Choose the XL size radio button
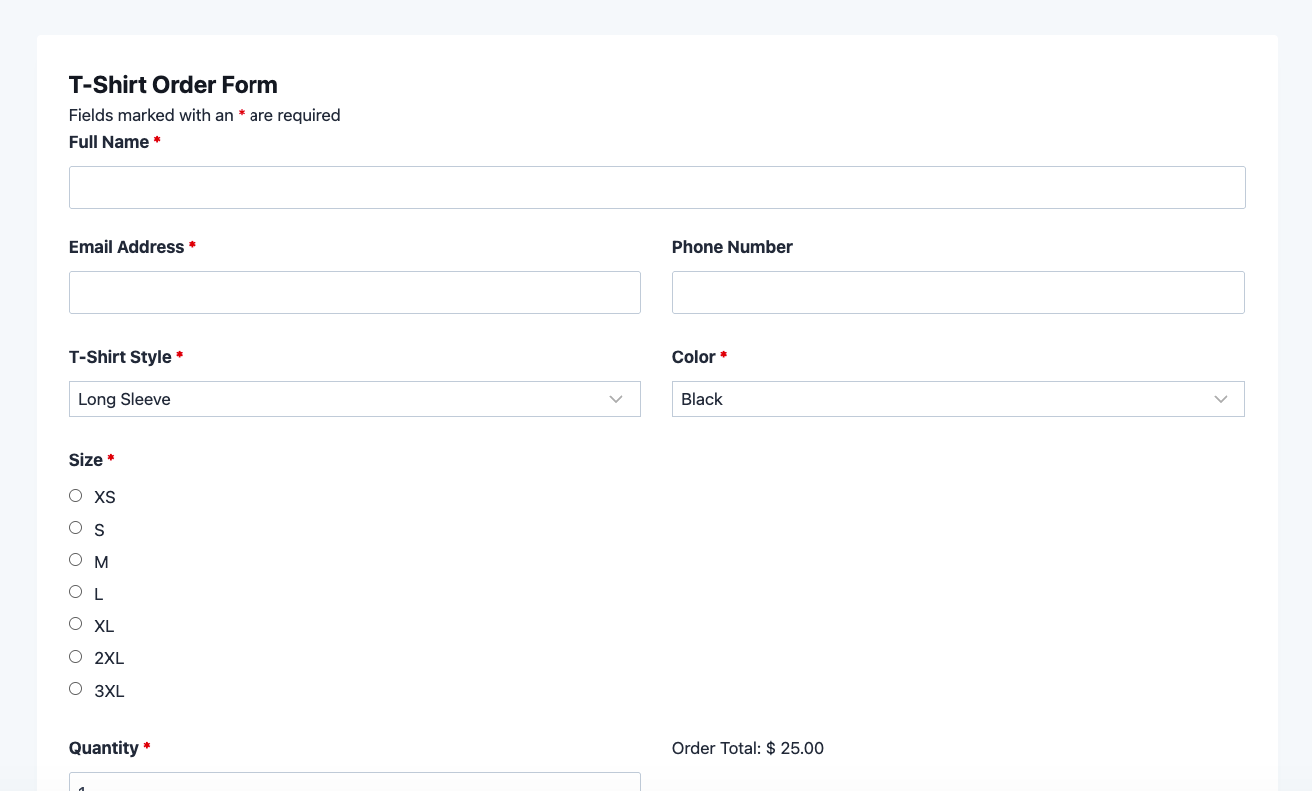This screenshot has height=791, width=1312. (76, 624)
